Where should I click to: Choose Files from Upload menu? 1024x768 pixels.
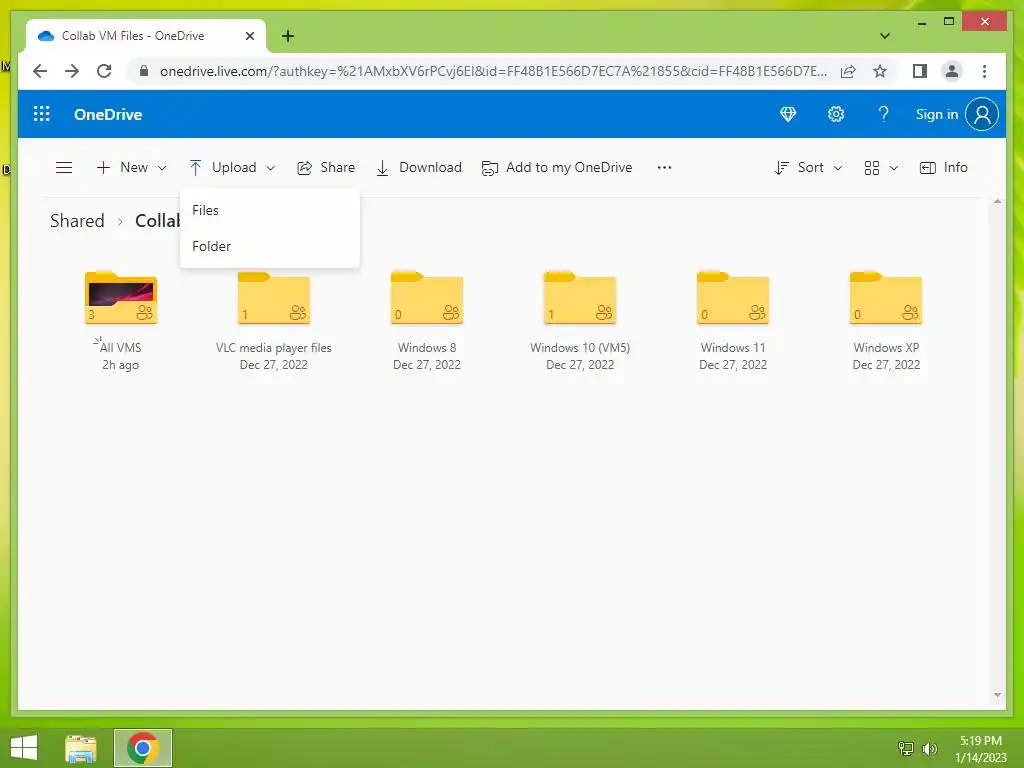[270, 210]
